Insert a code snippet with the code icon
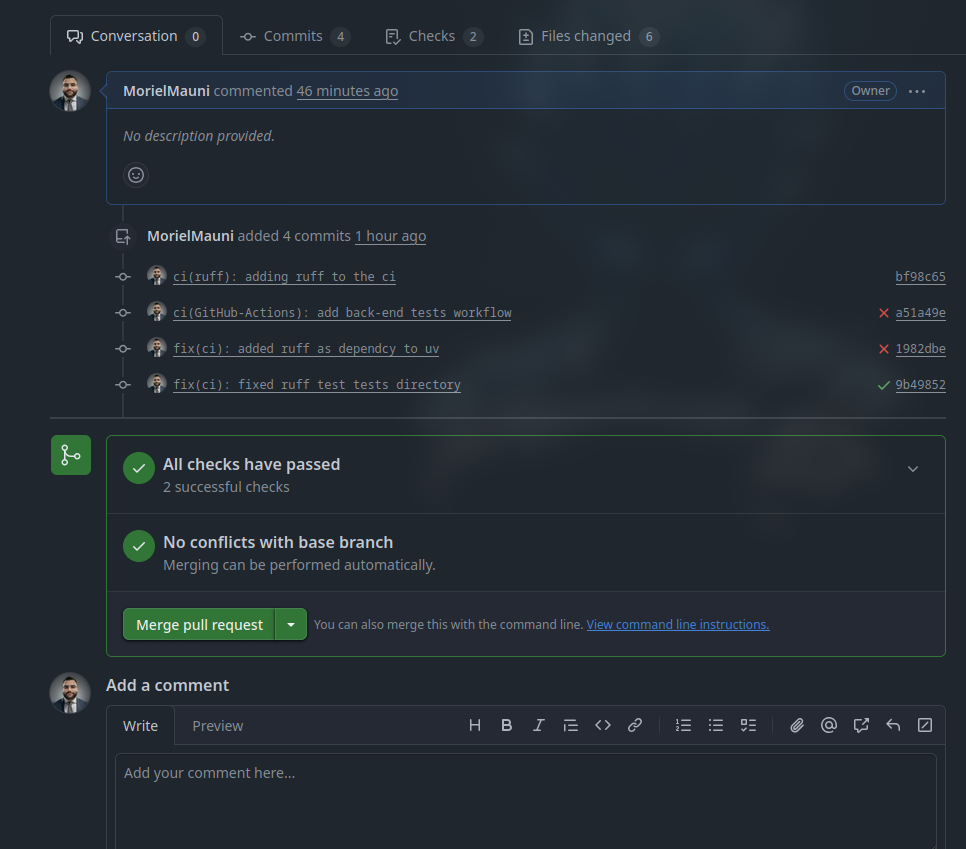 tap(603, 726)
